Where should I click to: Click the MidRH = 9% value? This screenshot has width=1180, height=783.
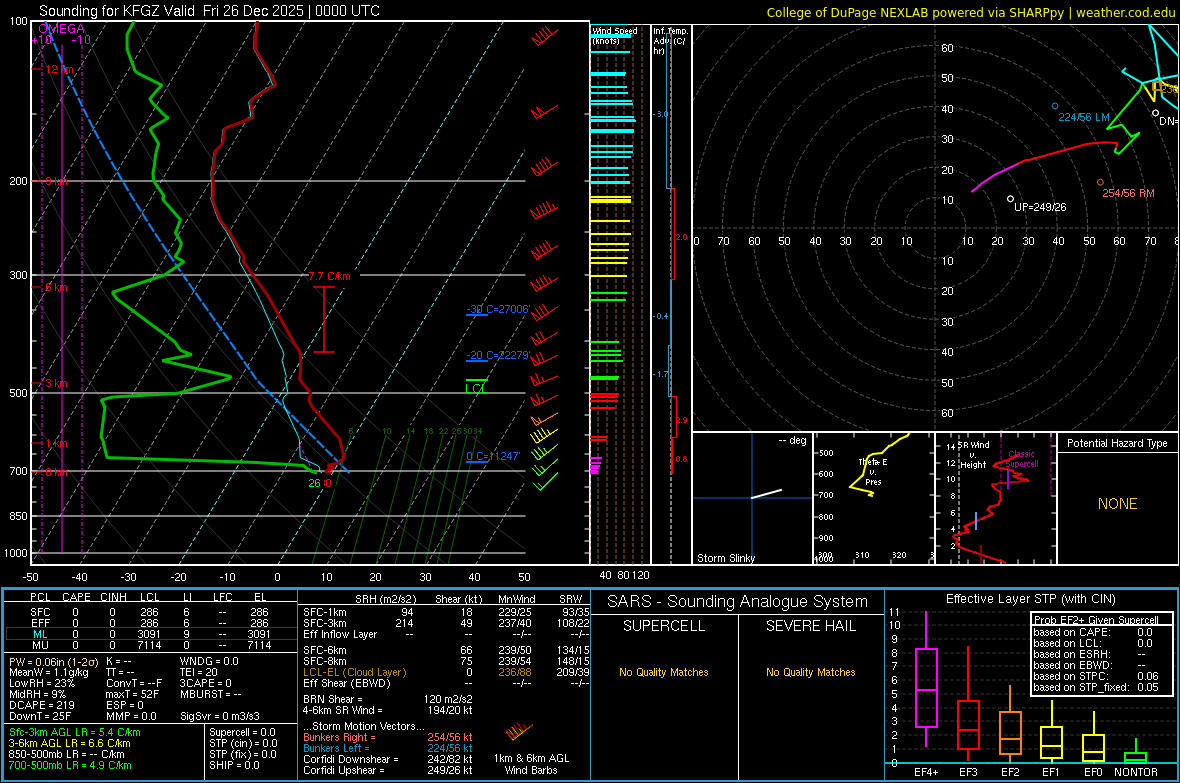pyautogui.click(x=38, y=694)
